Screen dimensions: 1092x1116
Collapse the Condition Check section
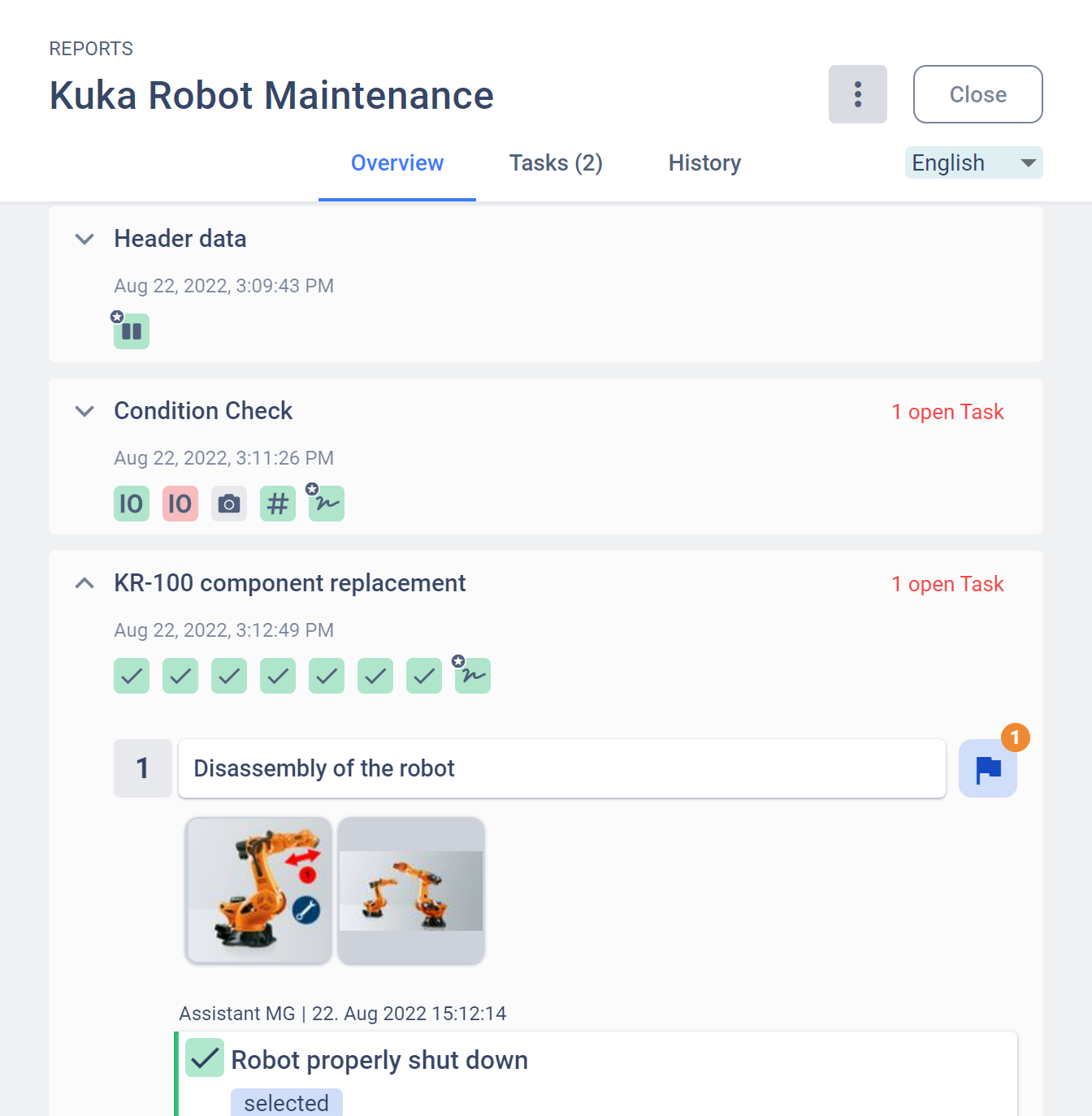(x=84, y=411)
